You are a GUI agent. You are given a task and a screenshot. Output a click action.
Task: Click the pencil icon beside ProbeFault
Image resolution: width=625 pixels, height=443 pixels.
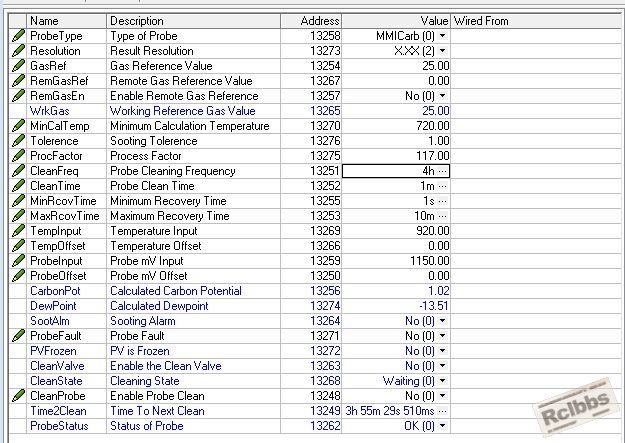coord(18,336)
